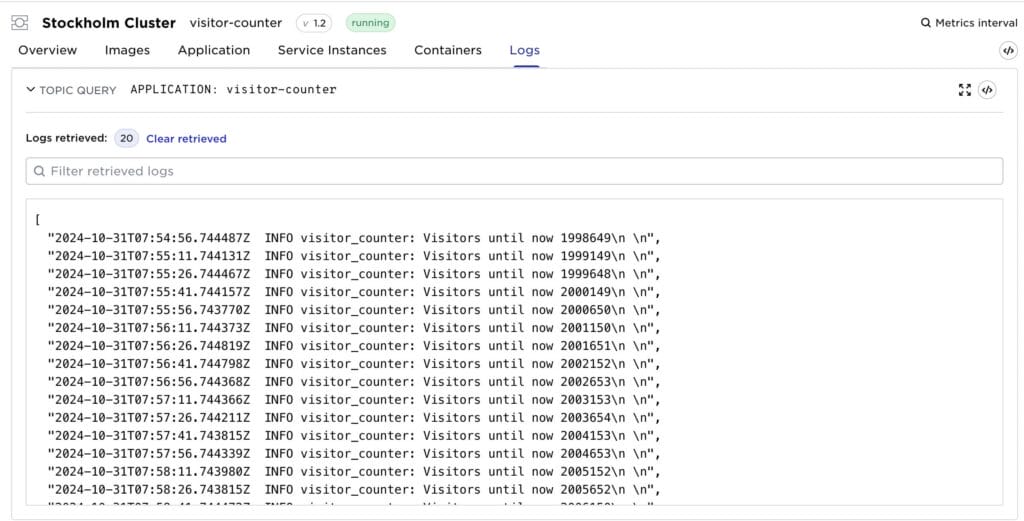
Task: Click the cluster icon beside Stockholm Cluster
Action: (19, 22)
